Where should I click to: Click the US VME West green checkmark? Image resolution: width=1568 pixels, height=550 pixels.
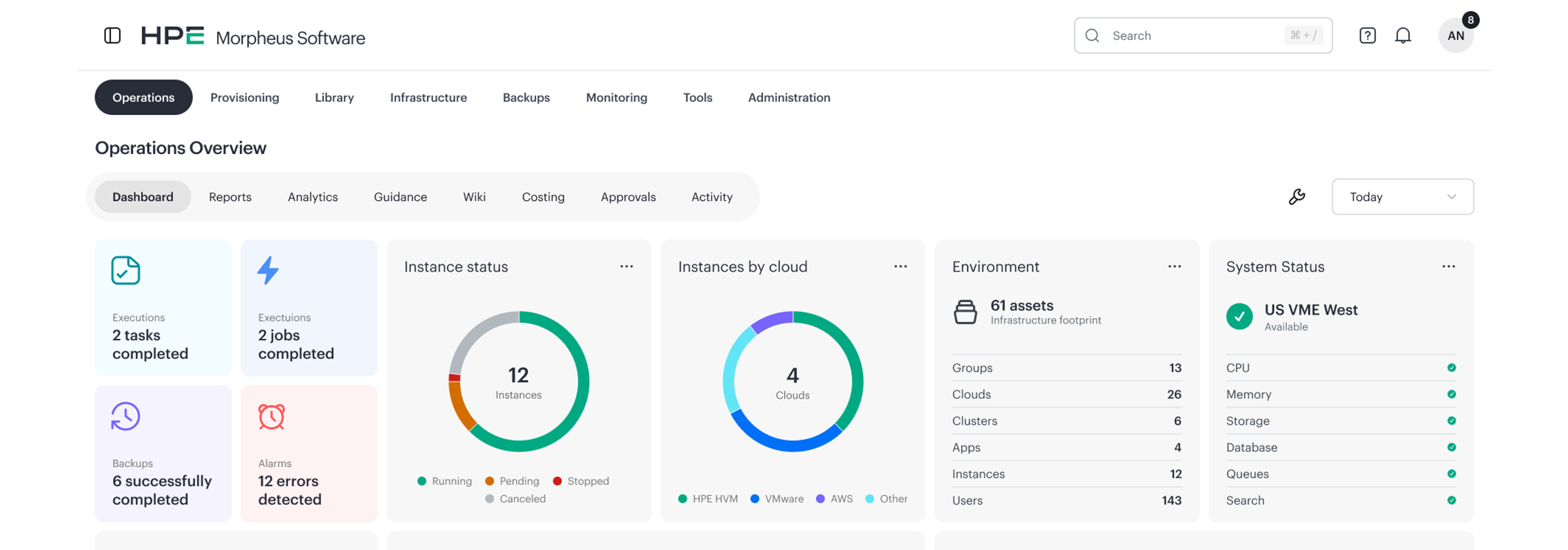click(1239, 317)
